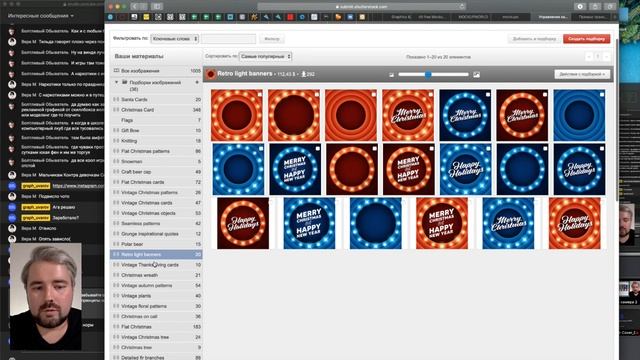Tick checkbox on orange concentric circles thumbnail without lights
The width and height of the screenshot is (640, 360).
373,94
